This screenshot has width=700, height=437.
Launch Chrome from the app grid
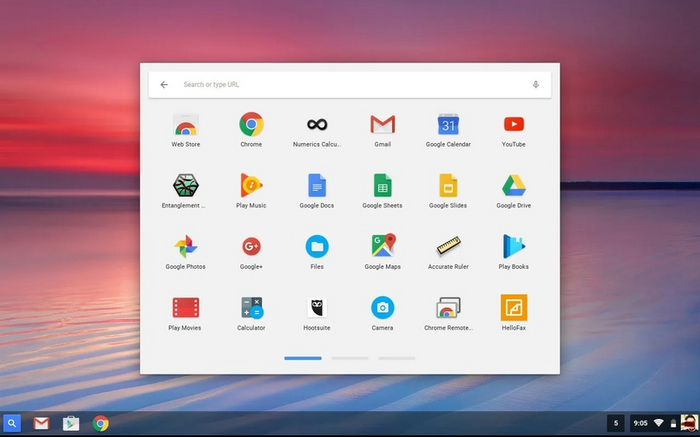point(251,125)
